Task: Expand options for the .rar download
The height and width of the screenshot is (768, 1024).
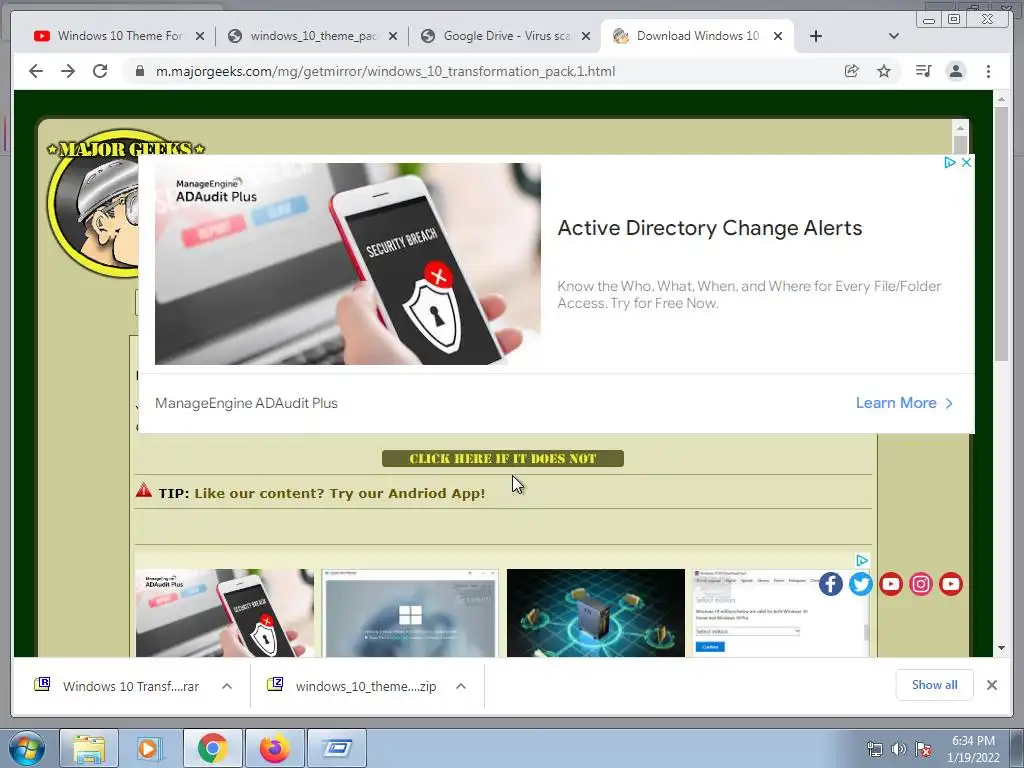Action: pos(227,686)
